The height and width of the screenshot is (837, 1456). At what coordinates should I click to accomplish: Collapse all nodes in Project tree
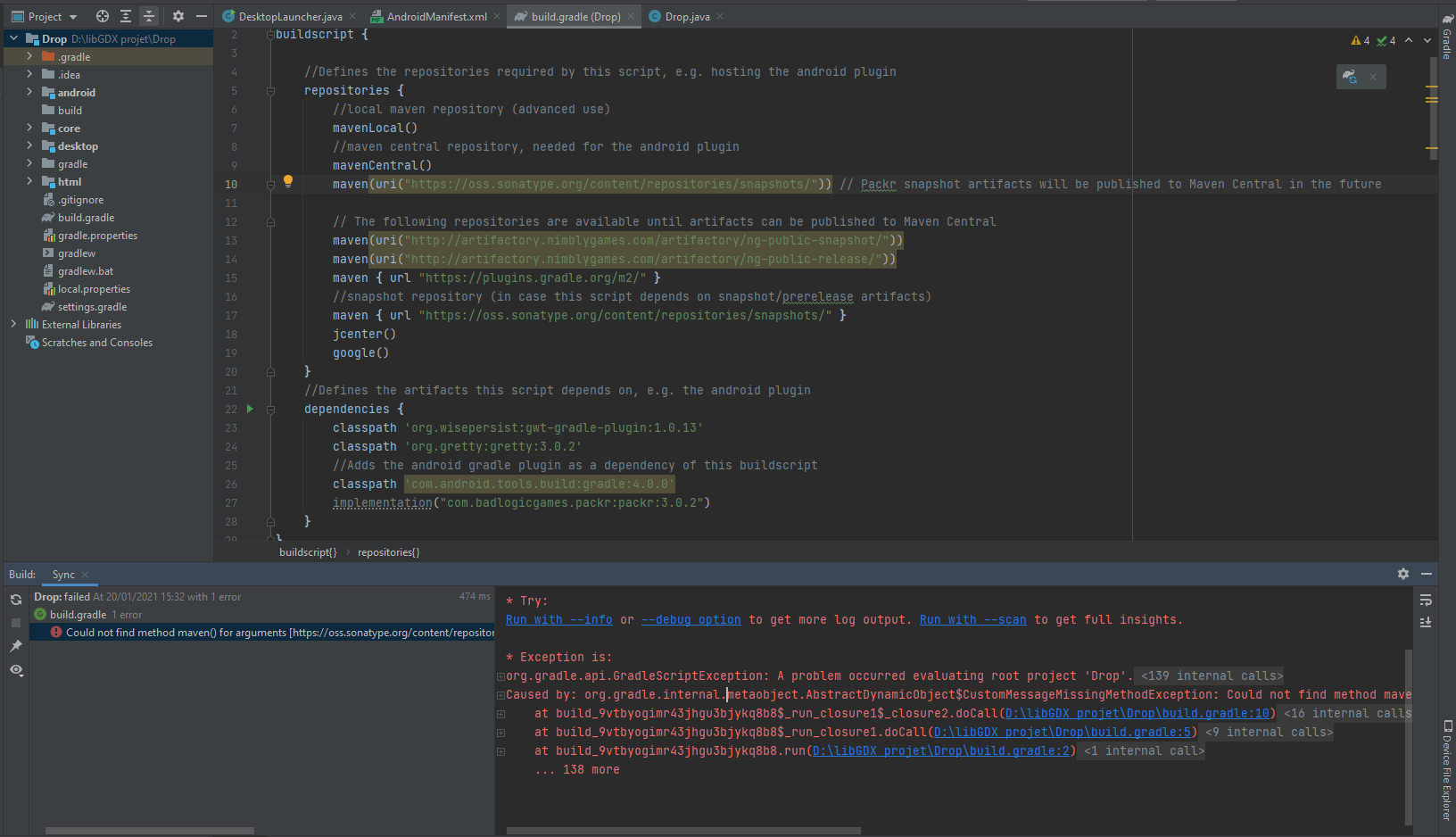149,15
